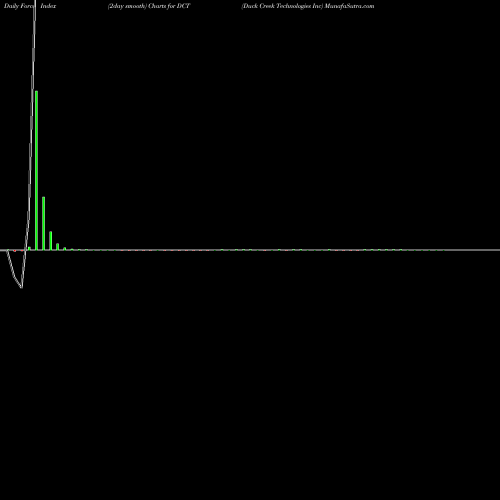Click '(Duck Creek Technologies Inc) MunafaSutra.com' text
Image resolution: width=500 pixels, height=500 pixels.
(308, 6)
